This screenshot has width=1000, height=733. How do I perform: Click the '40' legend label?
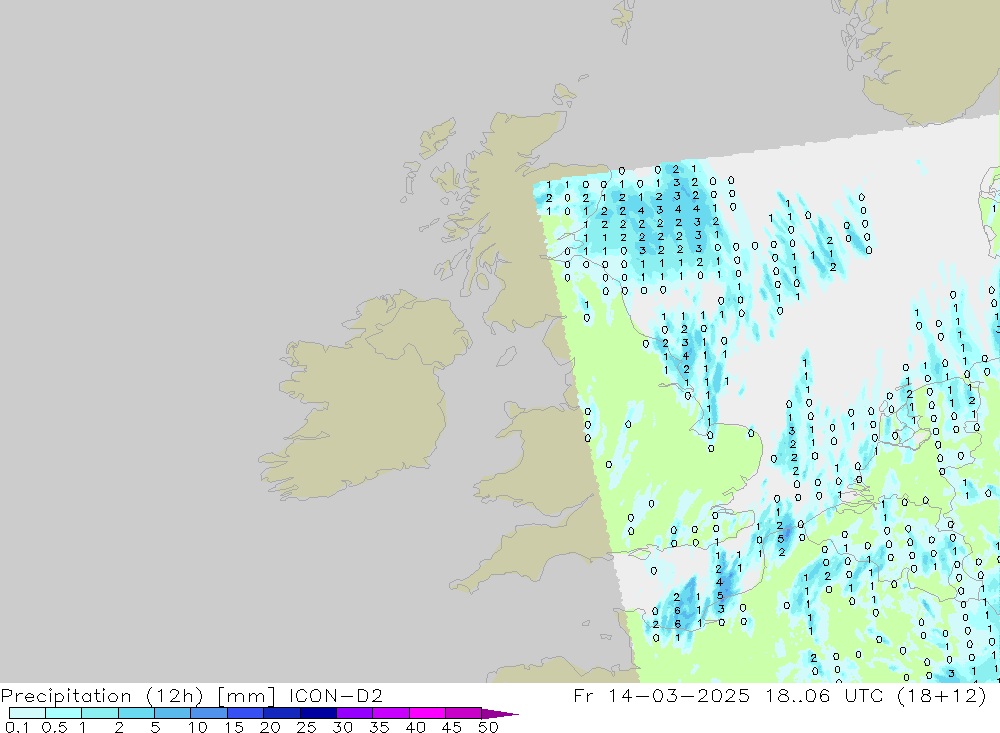coord(415,727)
